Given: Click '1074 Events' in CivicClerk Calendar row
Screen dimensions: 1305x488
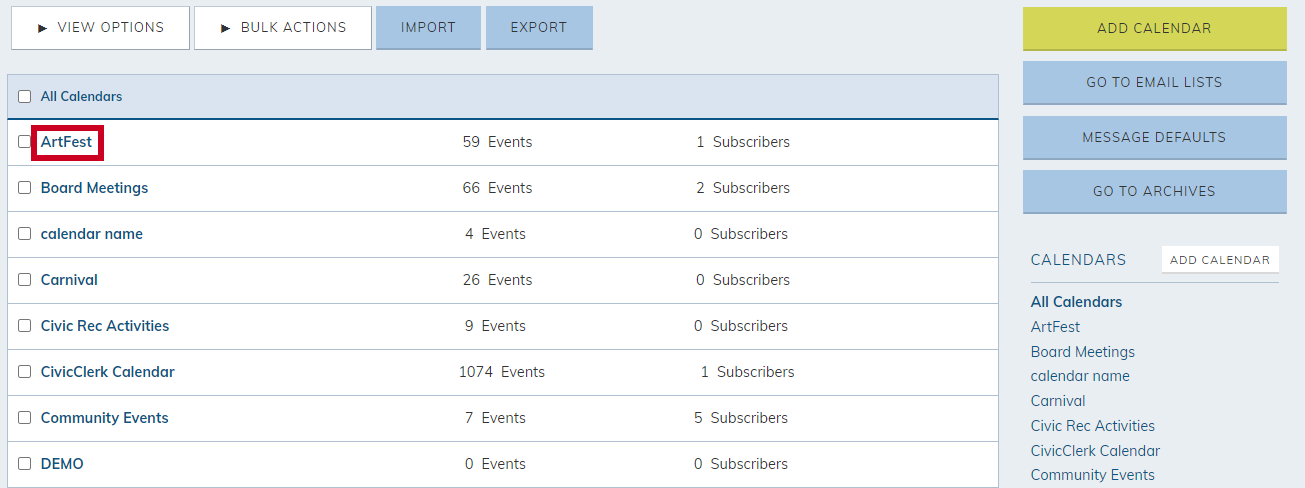Looking at the screenshot, I should (502, 372).
